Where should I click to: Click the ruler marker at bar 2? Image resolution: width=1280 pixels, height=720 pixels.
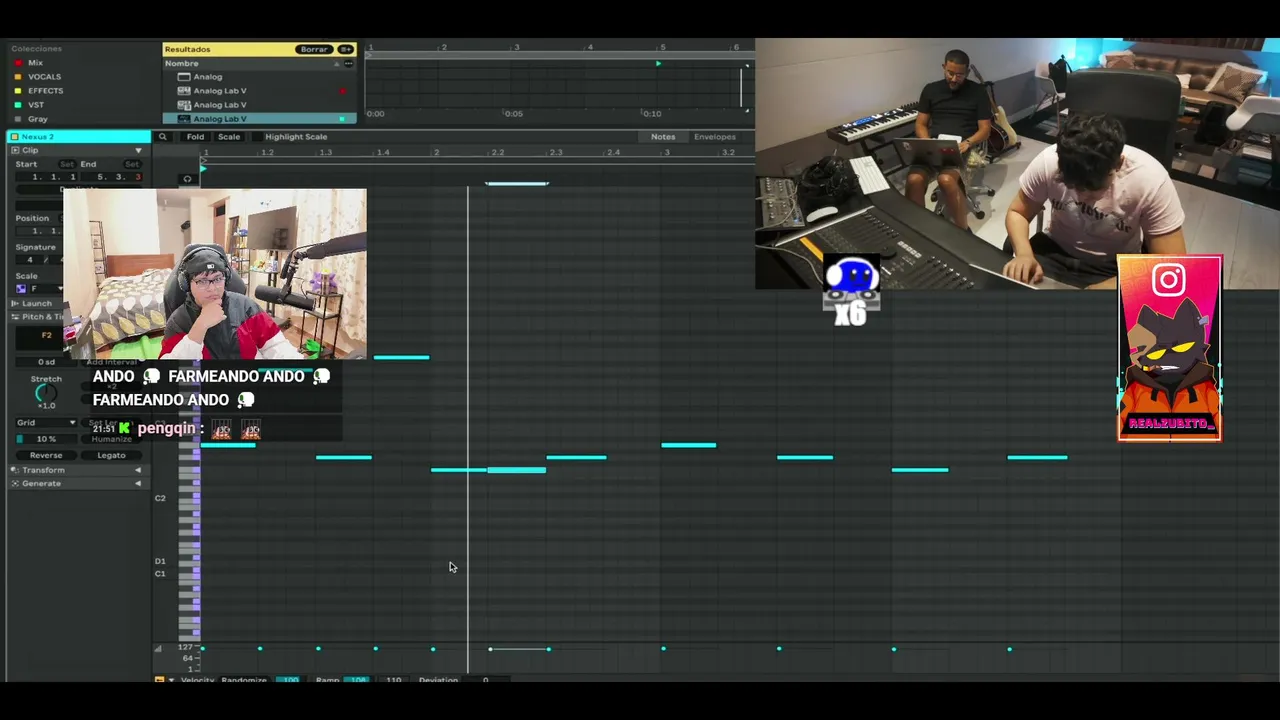[436, 153]
